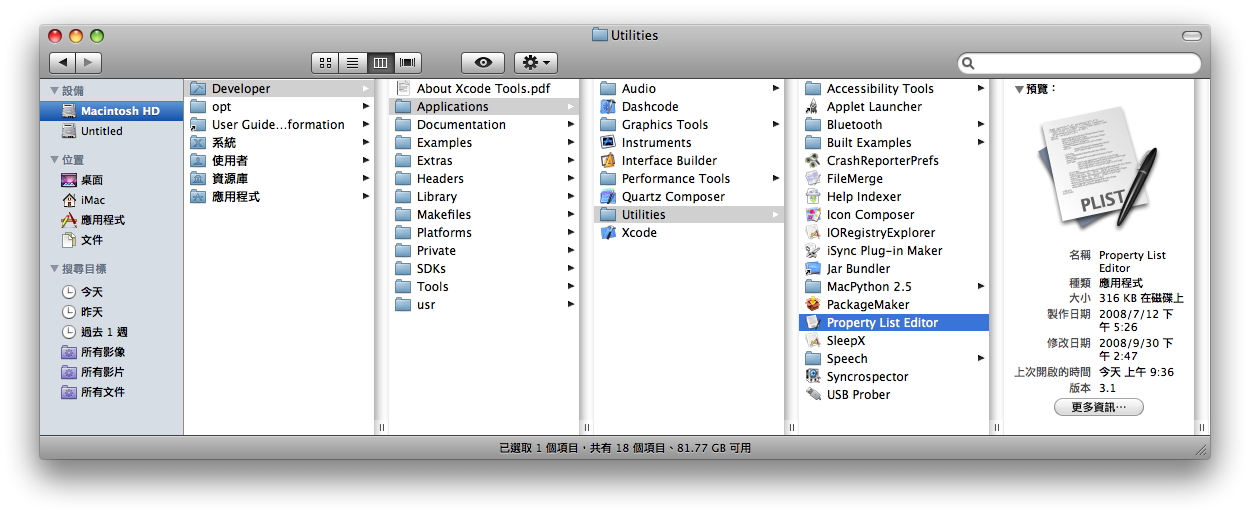This screenshot has width=1250, height=514.
Task: Click the search field
Action: pos(1079,63)
